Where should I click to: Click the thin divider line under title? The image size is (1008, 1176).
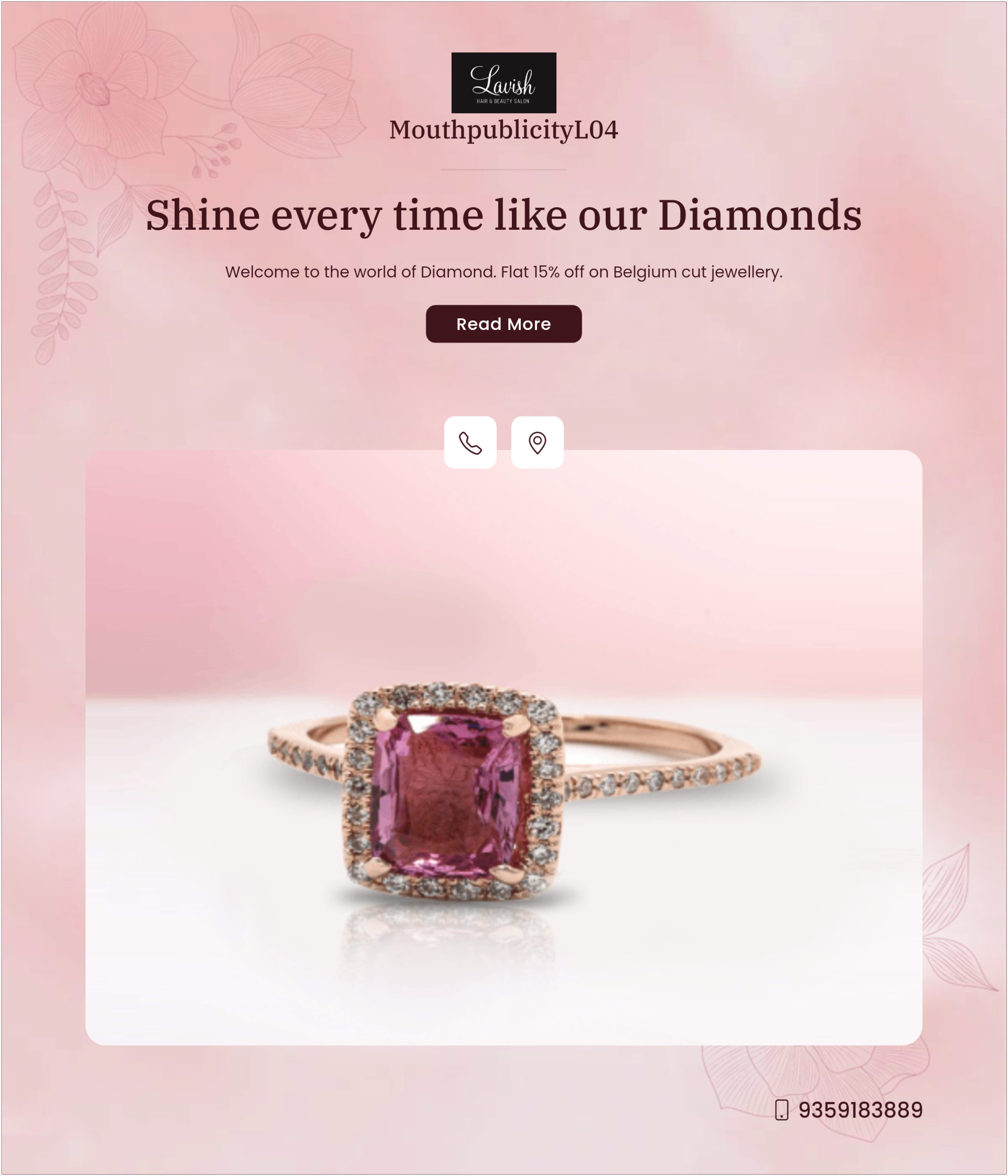click(503, 169)
